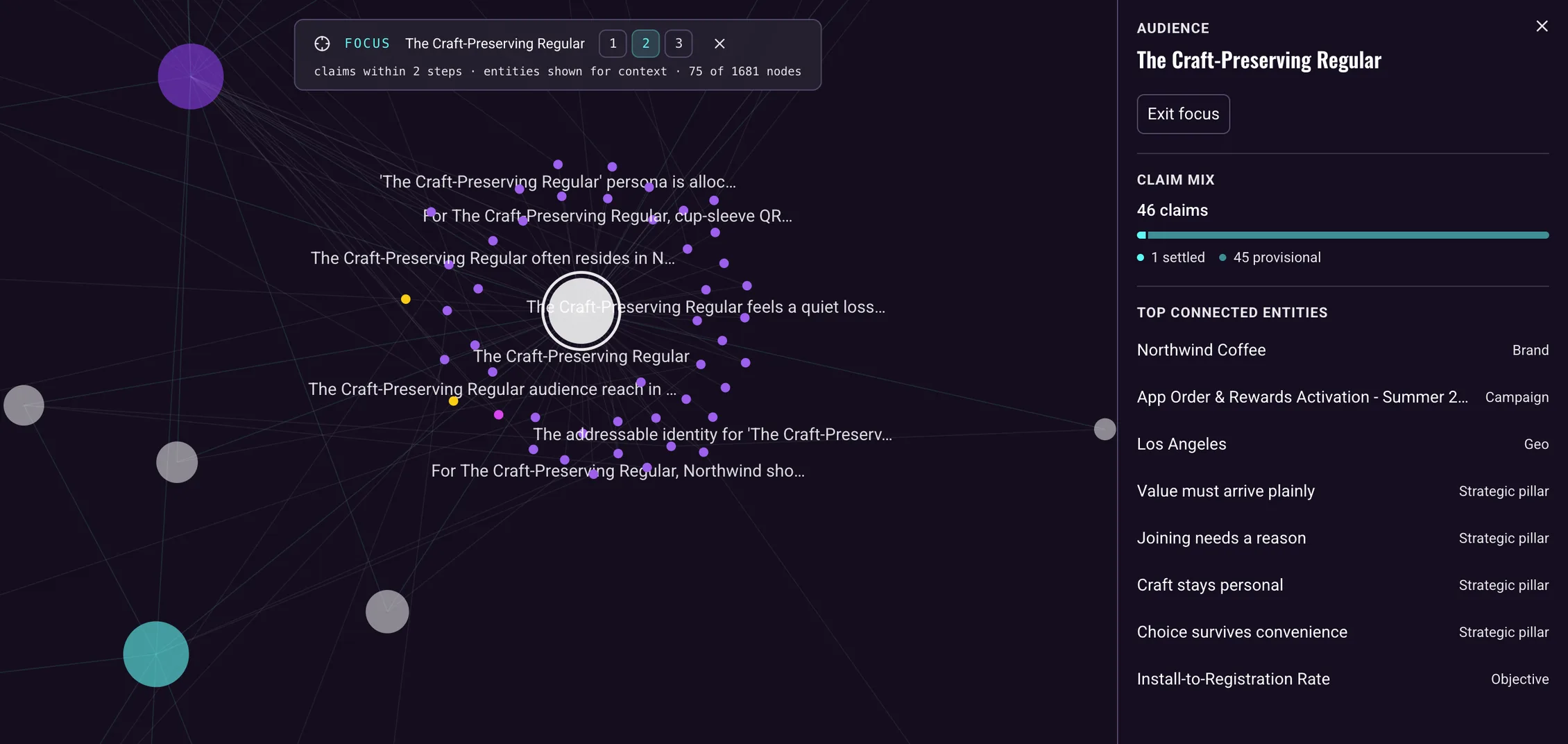1568x744 pixels.
Task: Click the "1 settled" legend label
Action: tap(1177, 257)
